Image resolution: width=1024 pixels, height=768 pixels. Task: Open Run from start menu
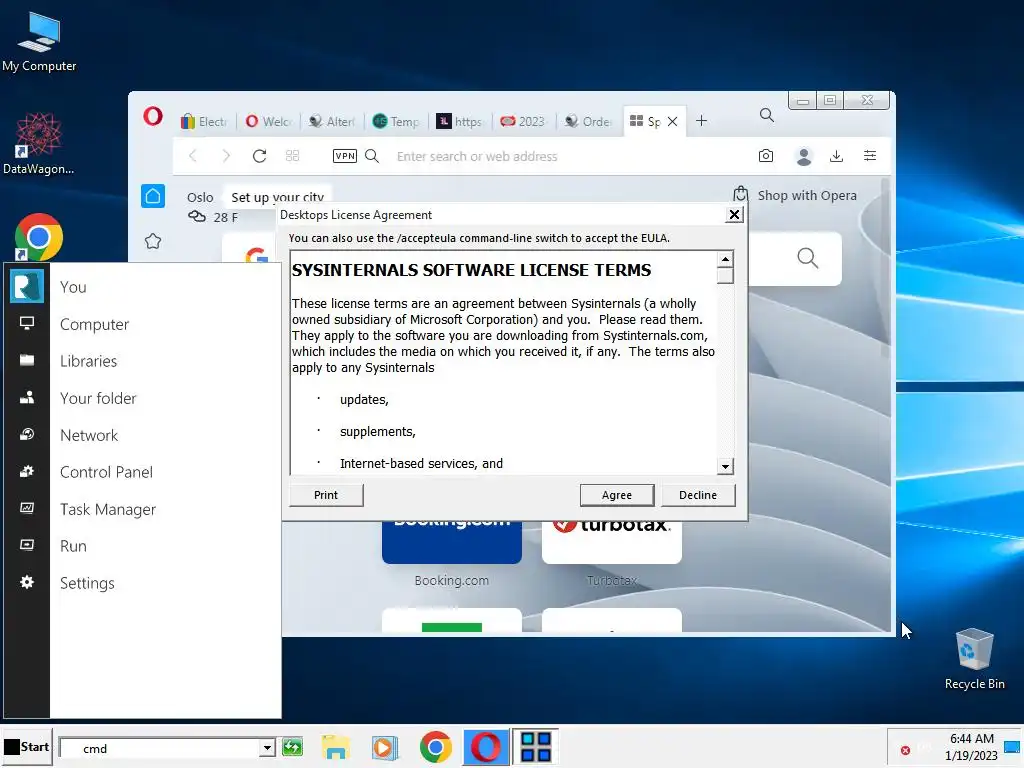[x=73, y=546]
